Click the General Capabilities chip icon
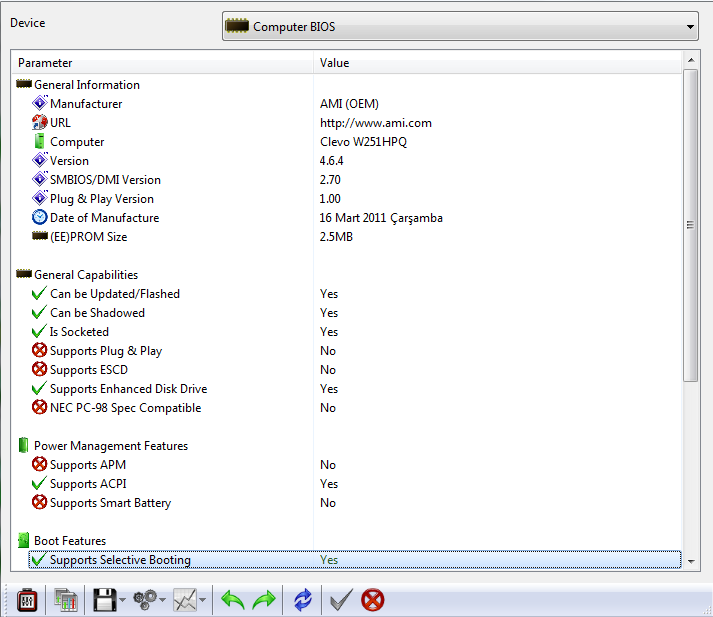This screenshot has width=713, height=617. tap(24, 274)
